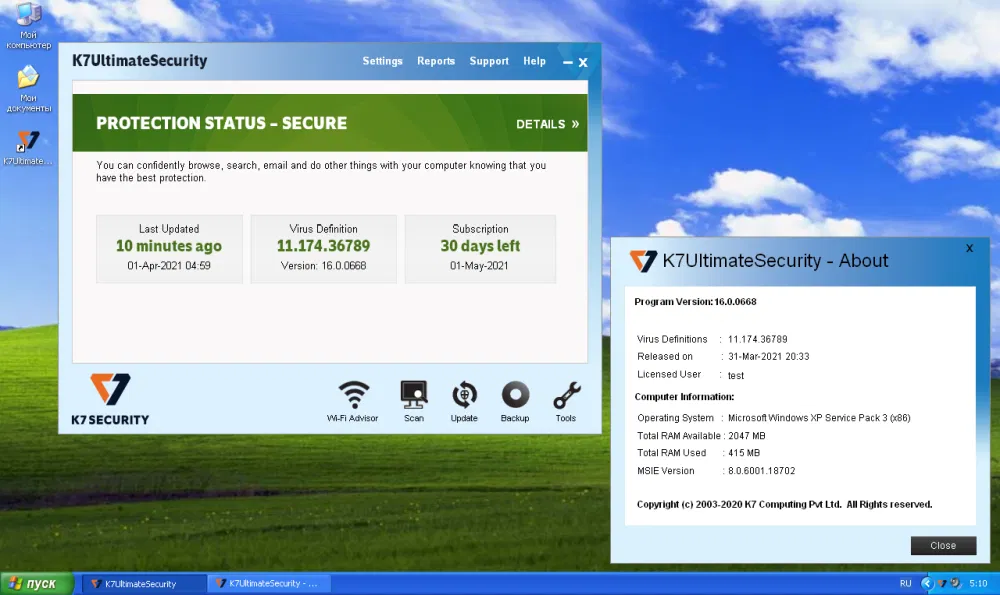This screenshot has height=595, width=1000.
Task: Click the K7 tray icon in taskbar
Action: coord(941,584)
